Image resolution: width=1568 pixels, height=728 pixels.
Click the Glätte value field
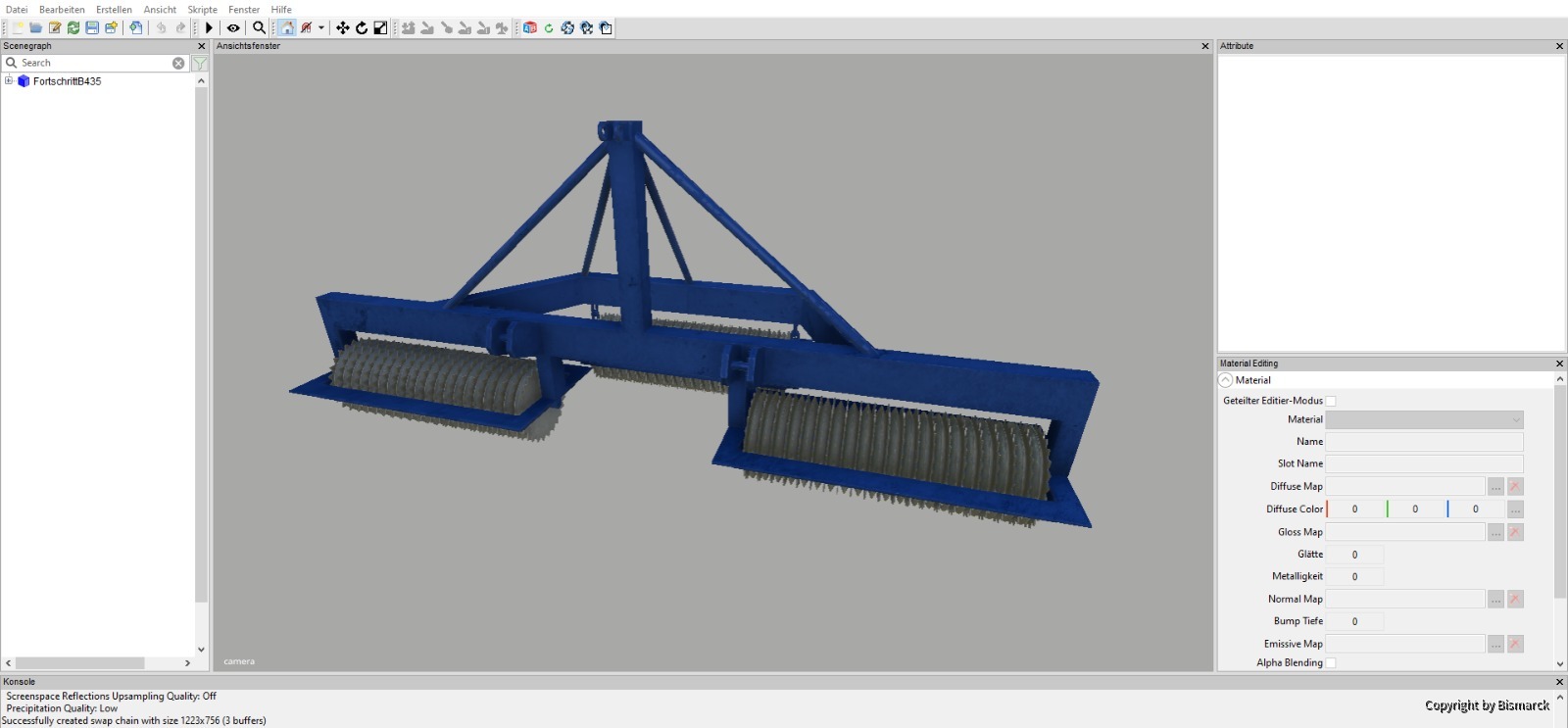coord(1355,555)
